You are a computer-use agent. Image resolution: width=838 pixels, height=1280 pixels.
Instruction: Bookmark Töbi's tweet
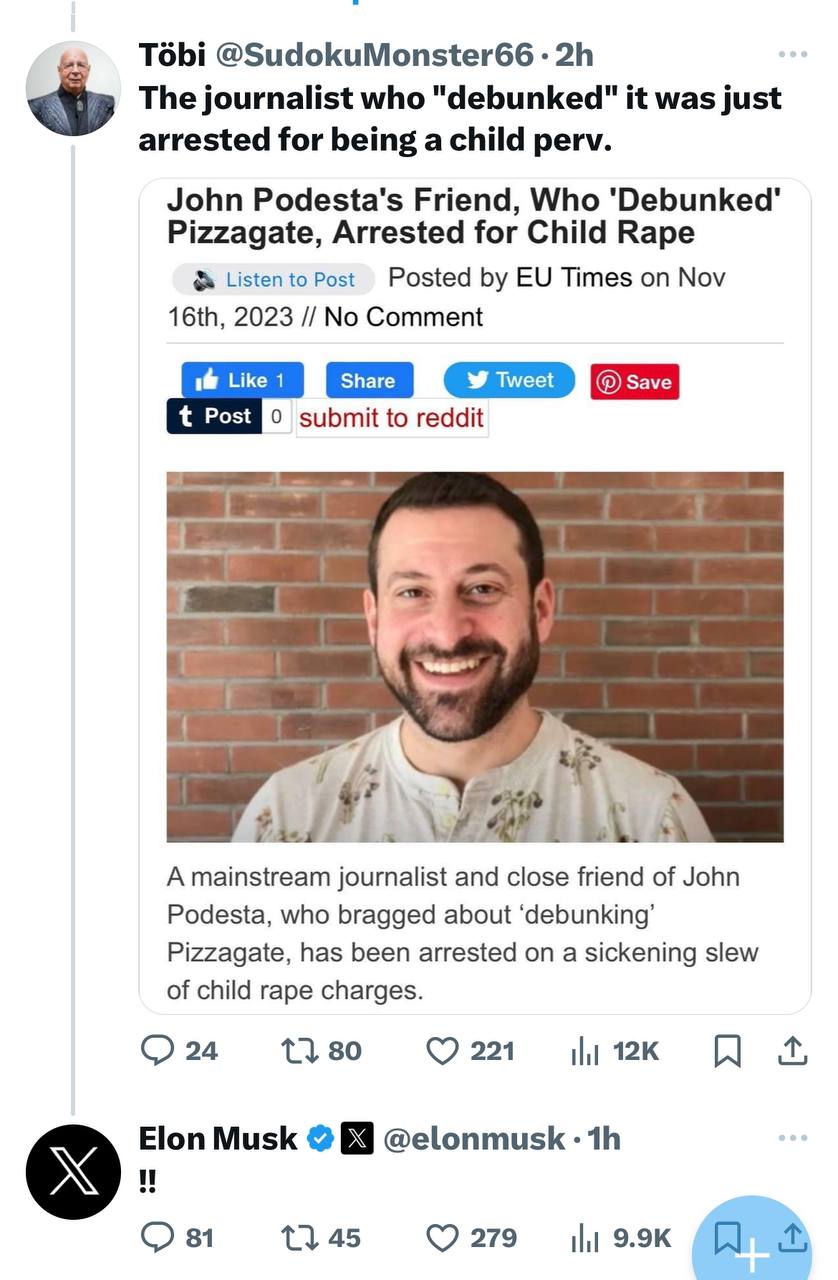pyautogui.click(x=728, y=1051)
